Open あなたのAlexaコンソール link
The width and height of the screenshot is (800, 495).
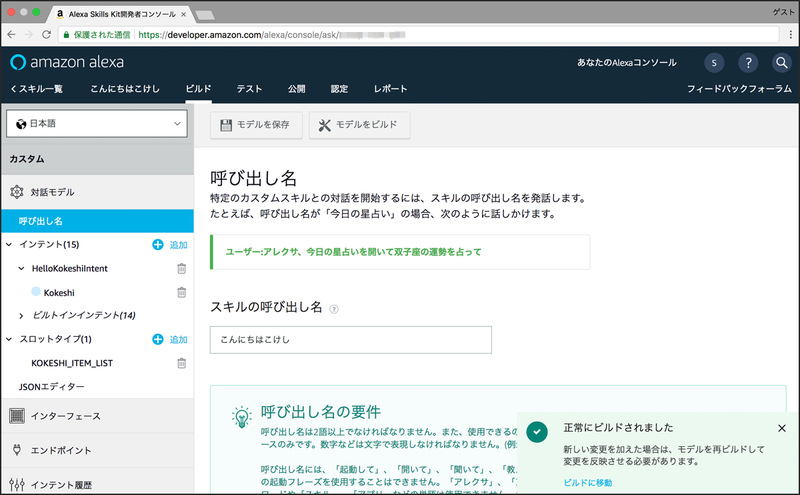(x=627, y=63)
